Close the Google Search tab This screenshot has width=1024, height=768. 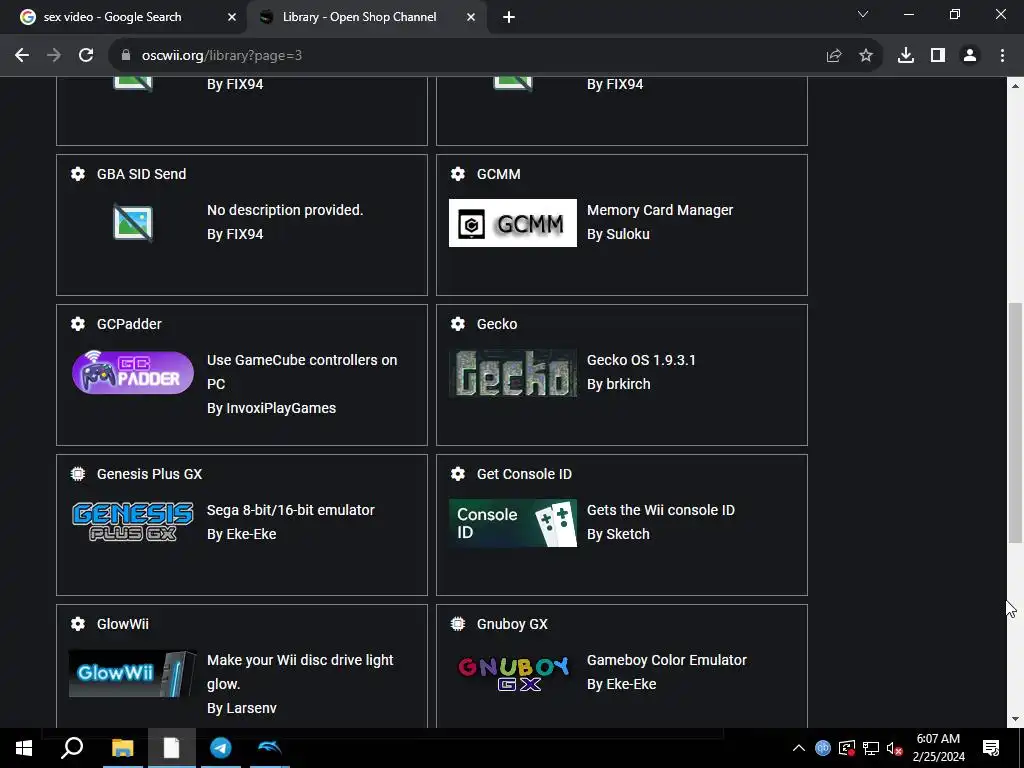(x=232, y=18)
